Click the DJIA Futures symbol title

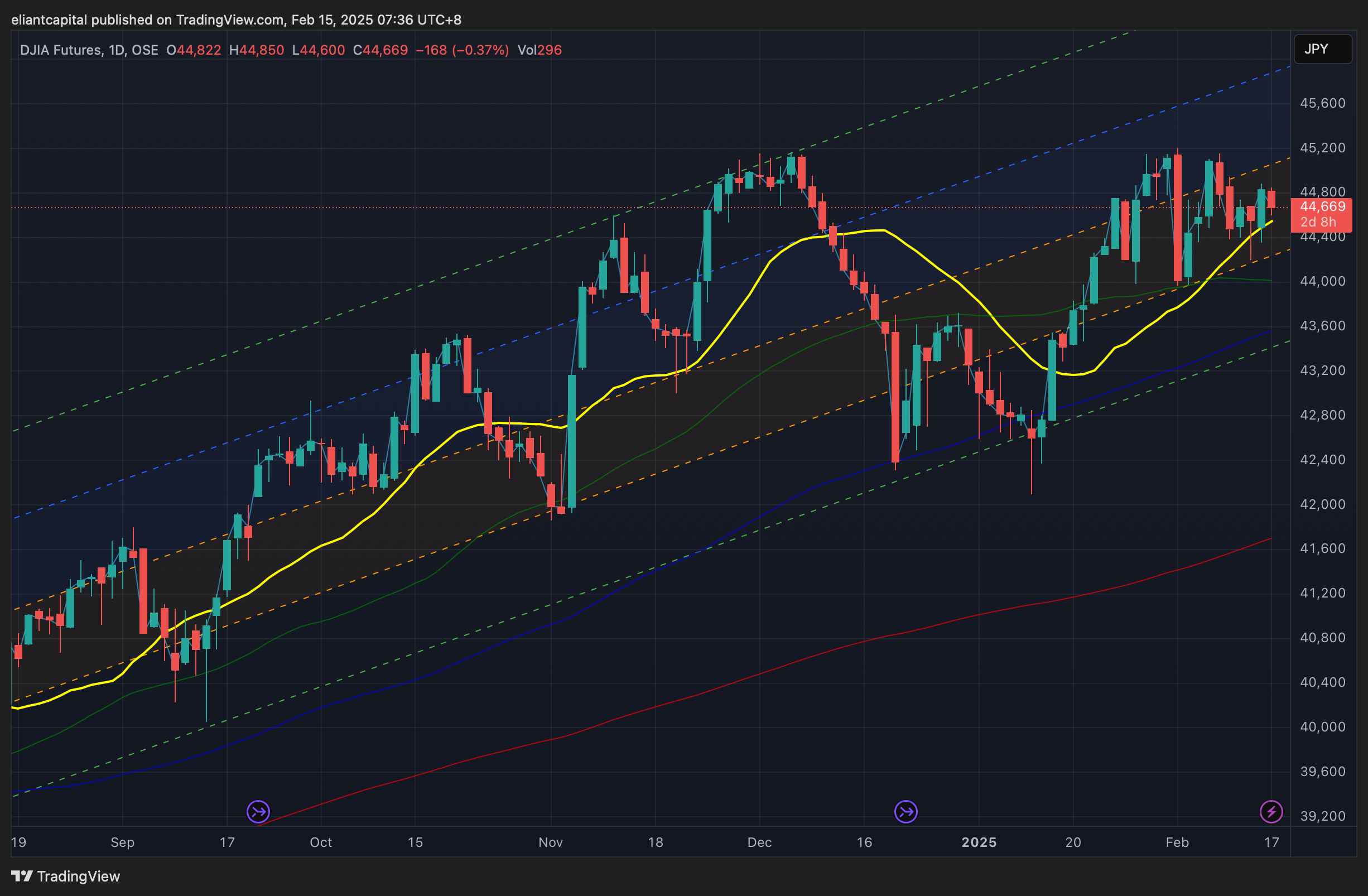pos(61,50)
